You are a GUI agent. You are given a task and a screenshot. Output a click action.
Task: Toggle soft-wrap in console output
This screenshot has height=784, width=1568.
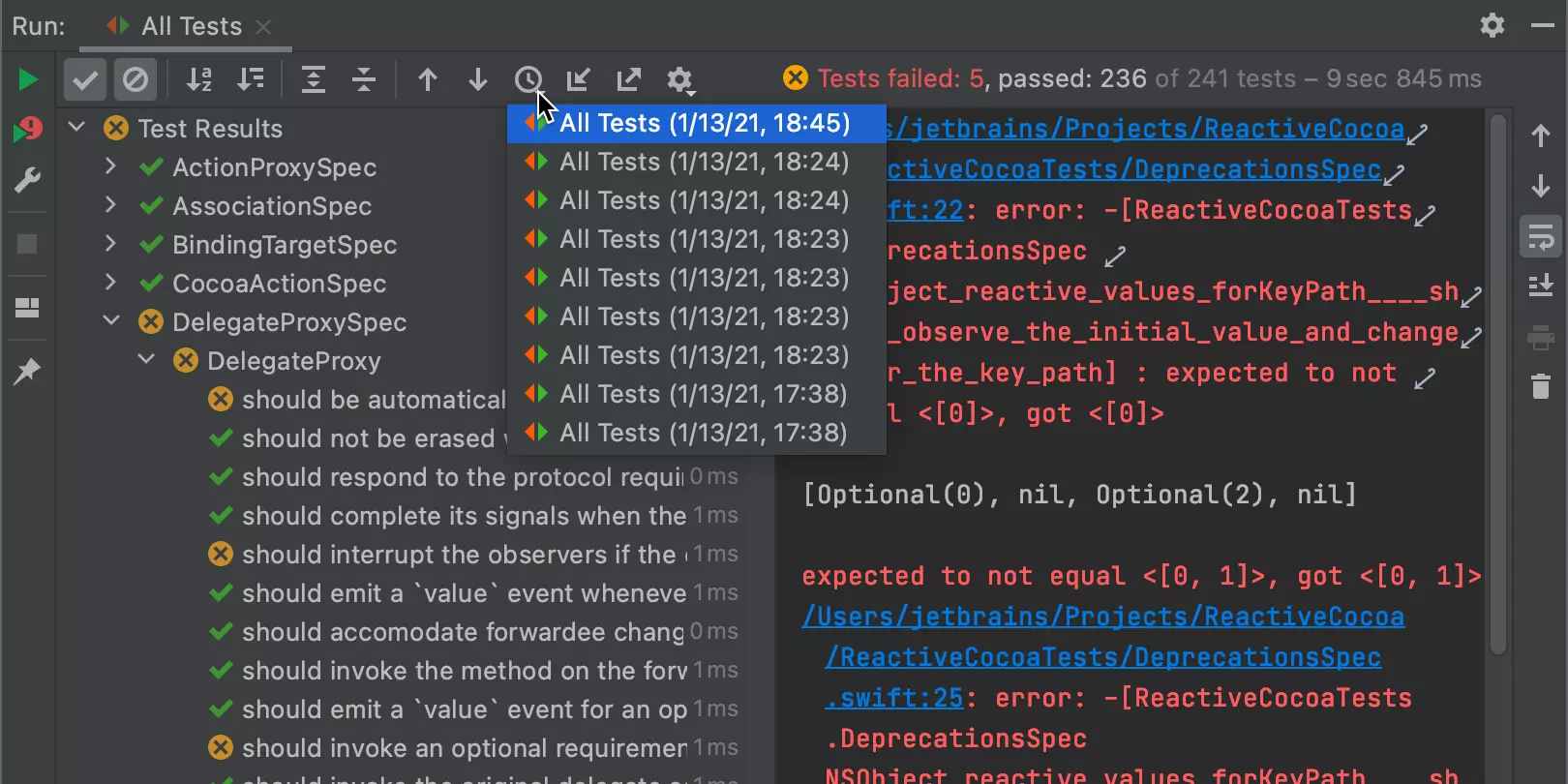pos(1541,236)
